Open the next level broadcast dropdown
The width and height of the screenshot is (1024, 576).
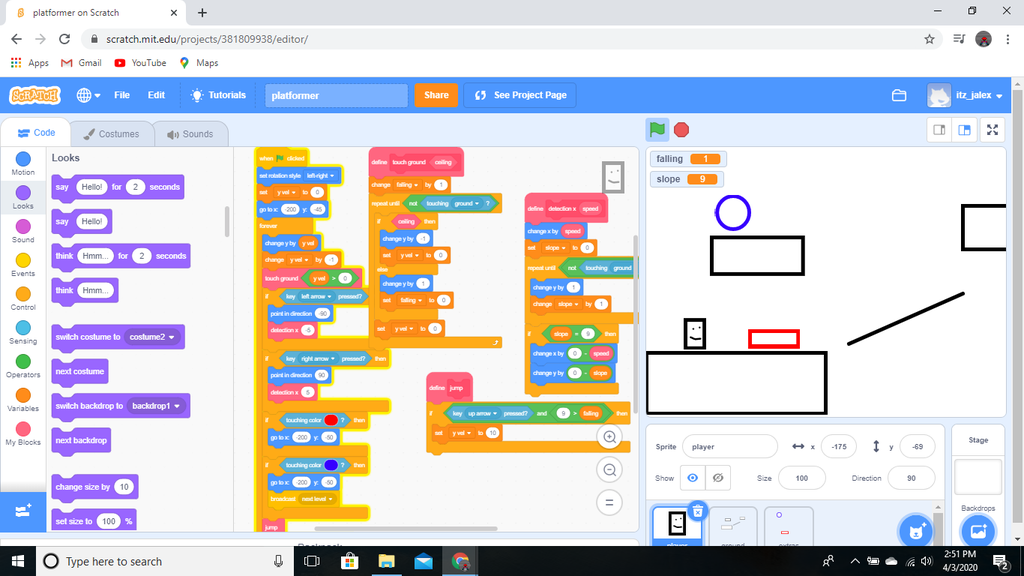[x=319, y=499]
